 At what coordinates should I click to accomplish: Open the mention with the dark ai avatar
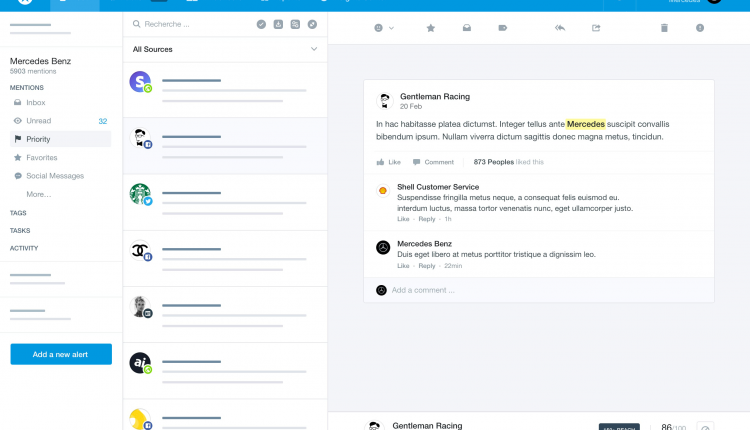tap(225, 371)
